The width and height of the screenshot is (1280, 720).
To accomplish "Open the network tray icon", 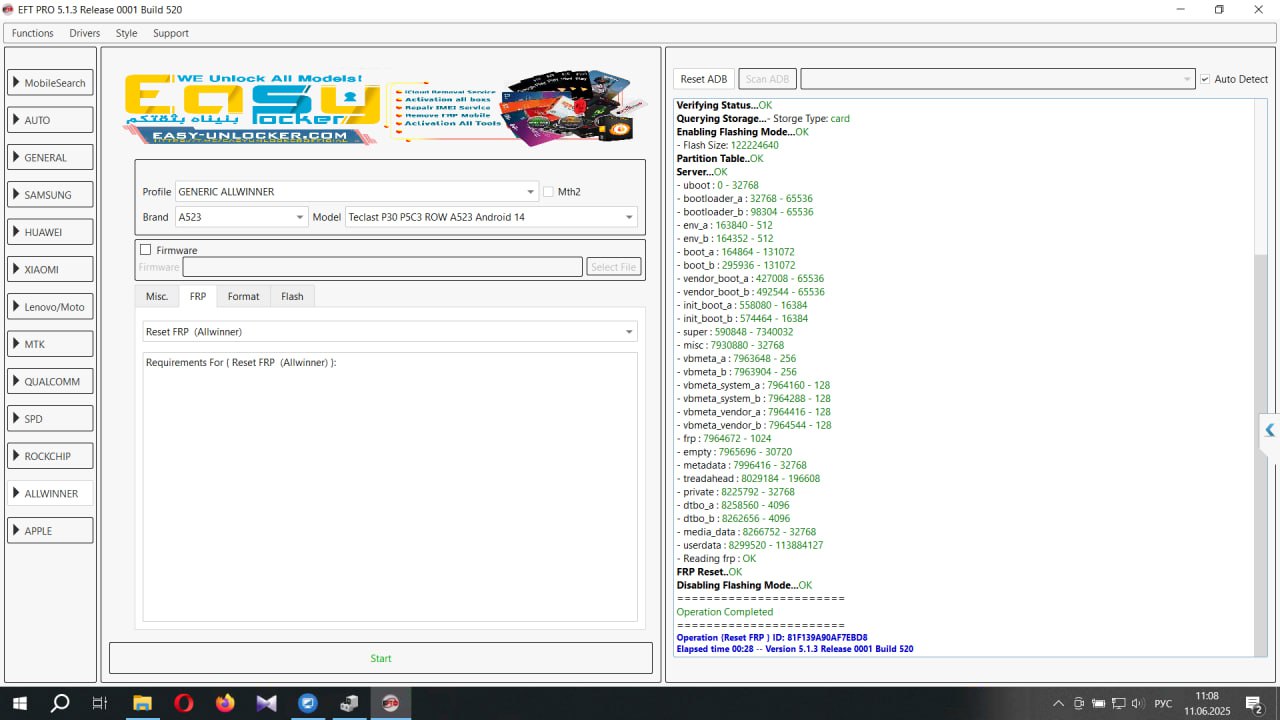I will click(x=1118, y=703).
